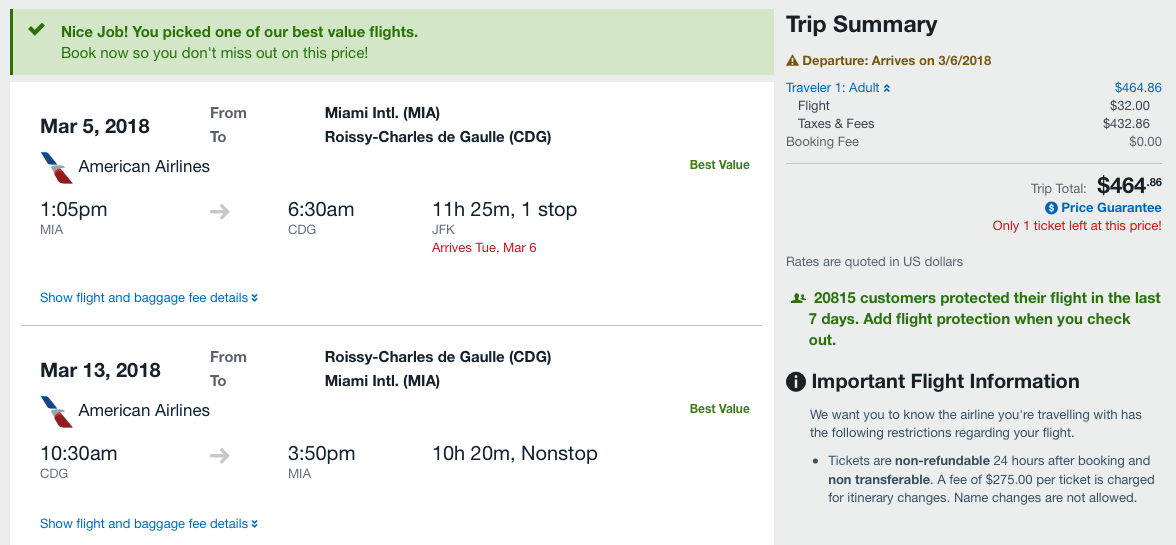
Task: Click the Trip Summary heading
Action: click(x=861, y=25)
